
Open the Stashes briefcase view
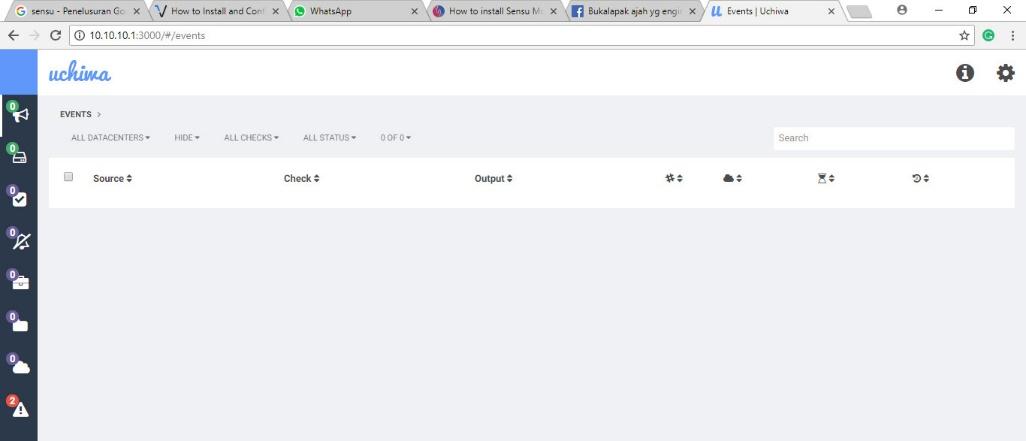click(21, 283)
